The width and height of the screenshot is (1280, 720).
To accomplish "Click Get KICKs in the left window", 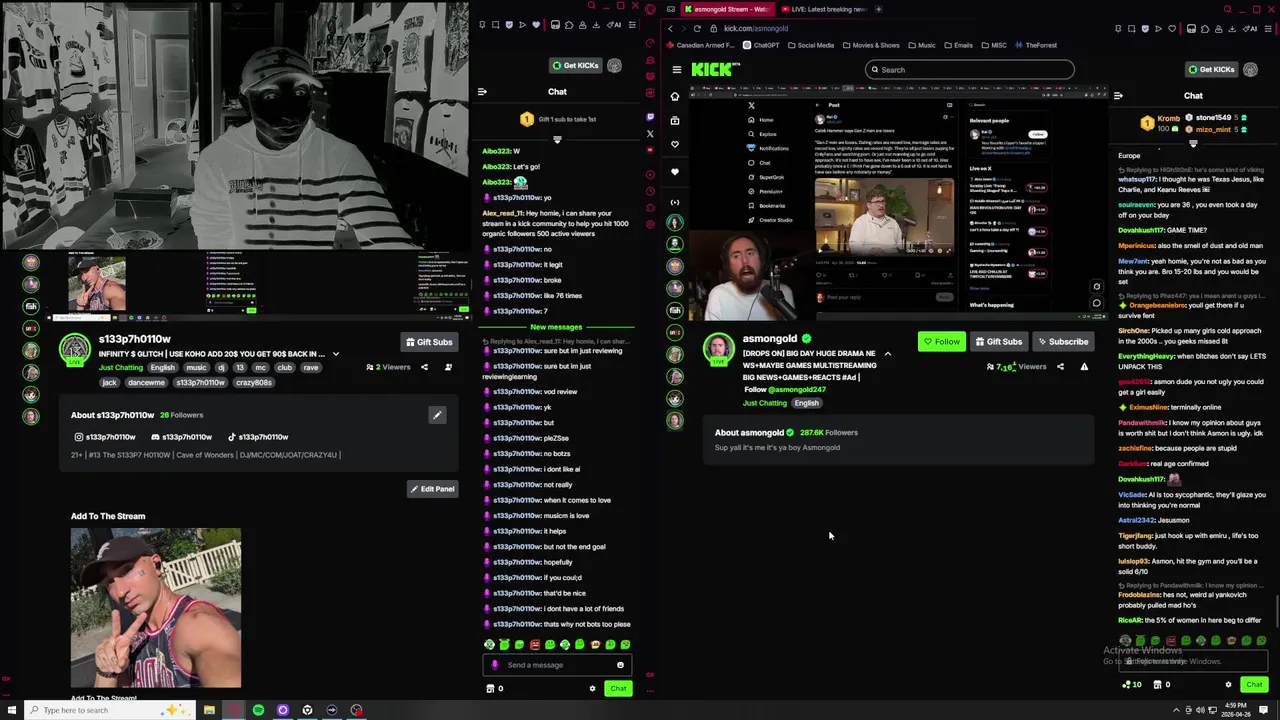I will (x=575, y=65).
